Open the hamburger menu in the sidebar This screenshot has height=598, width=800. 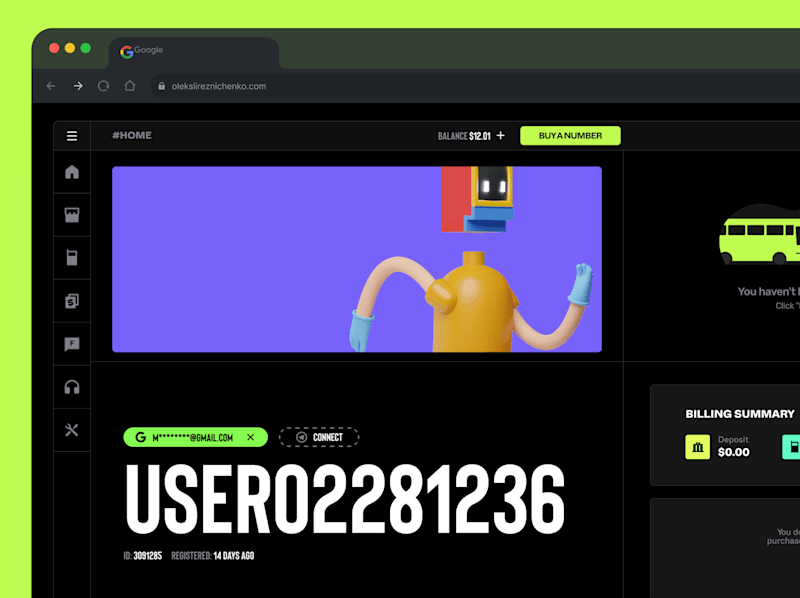coord(72,136)
